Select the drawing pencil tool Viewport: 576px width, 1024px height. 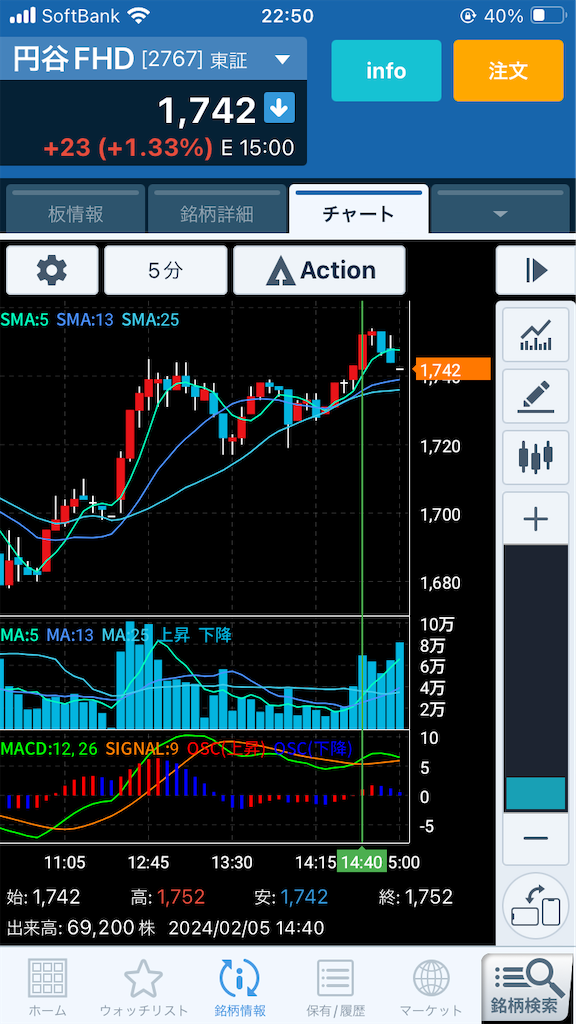click(x=535, y=397)
